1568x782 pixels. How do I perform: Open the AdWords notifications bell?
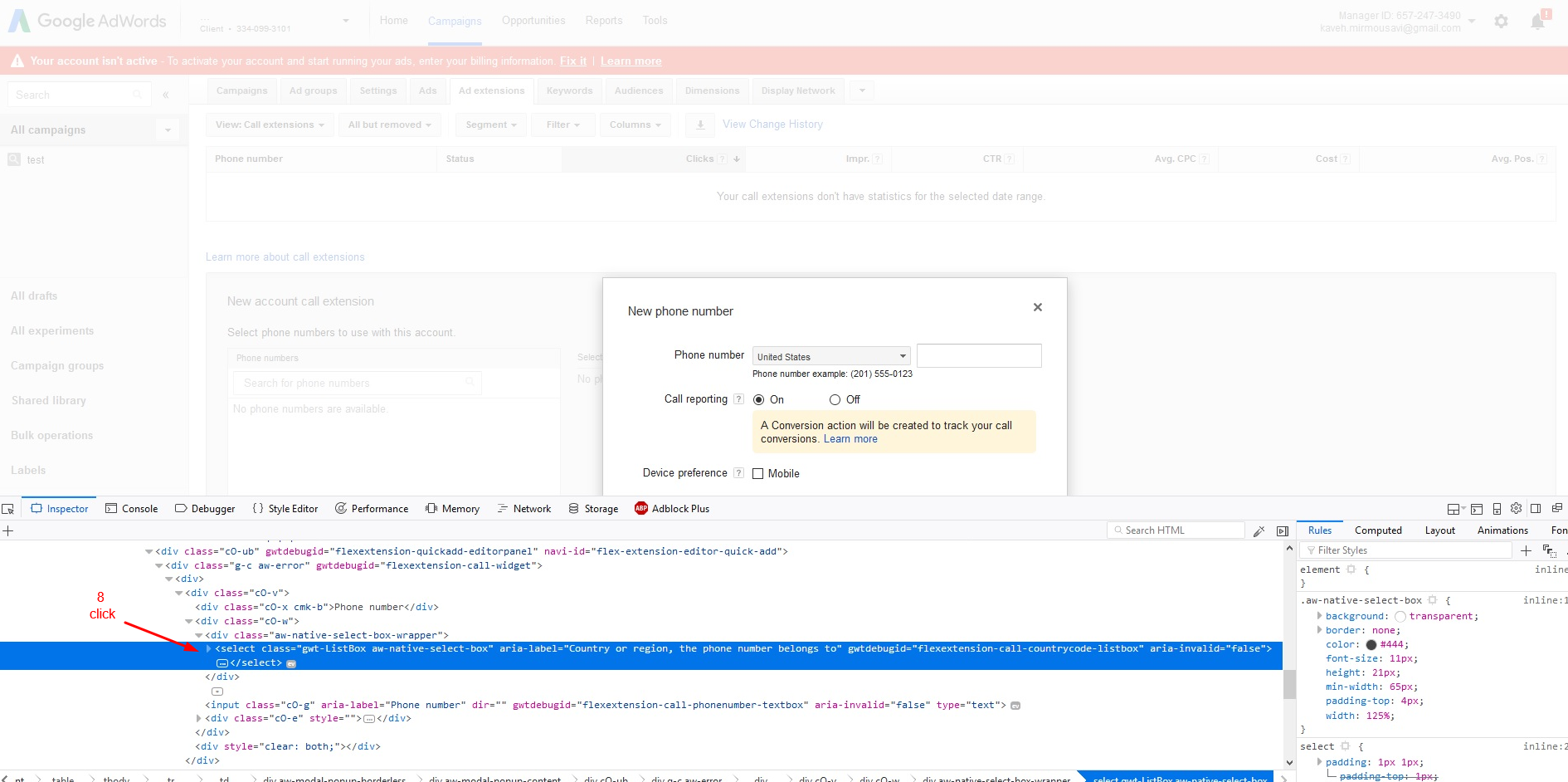(x=1537, y=22)
